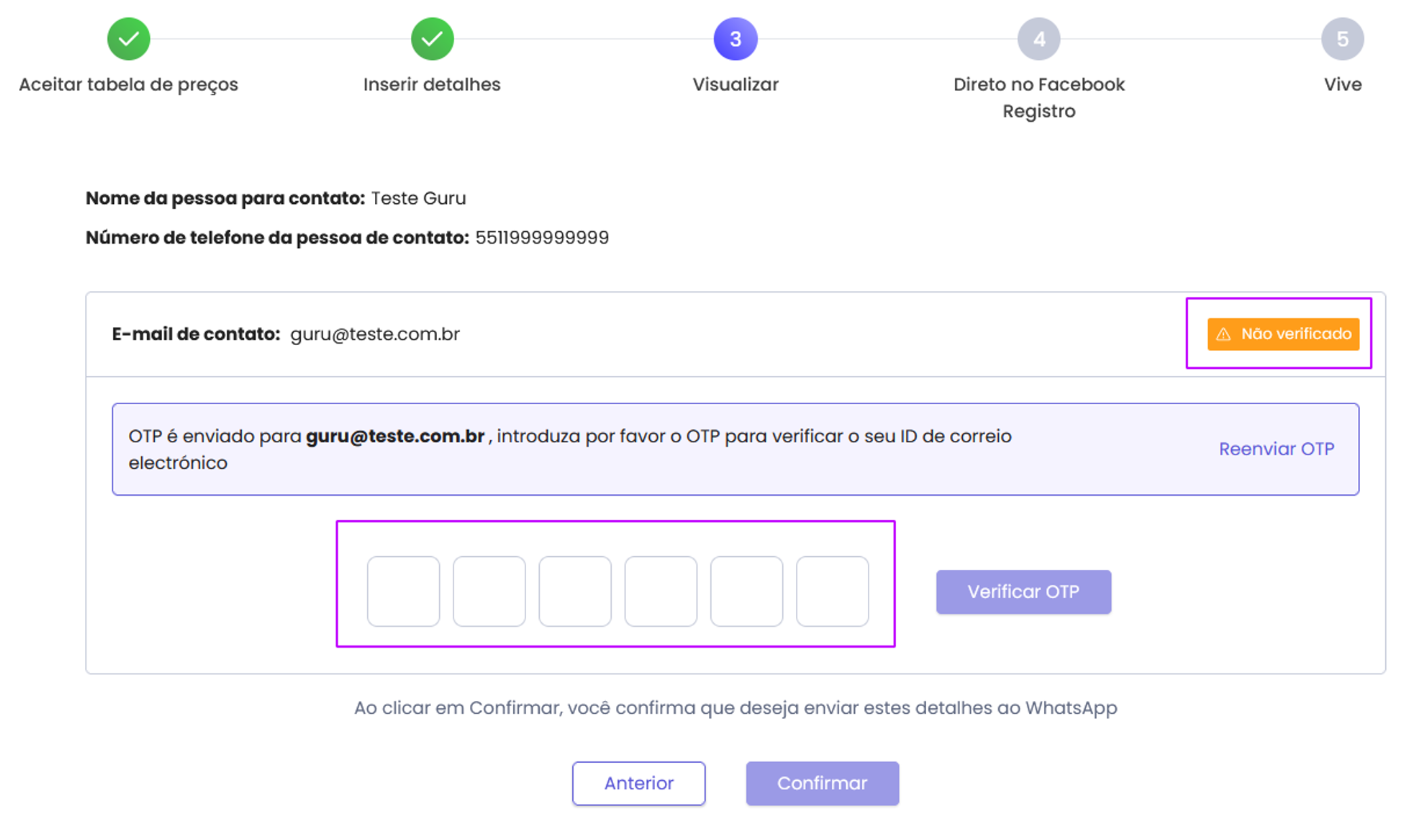The image size is (1409, 815).
Task: Click the first OTP digit box
Action: coord(403,591)
